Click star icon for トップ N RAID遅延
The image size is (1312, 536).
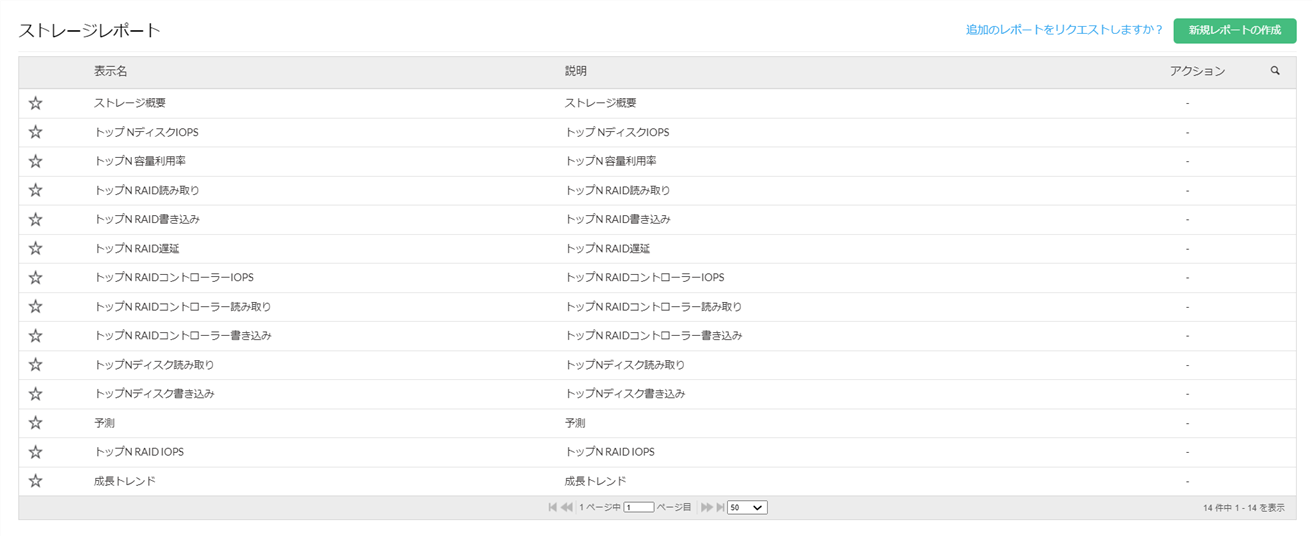point(35,248)
